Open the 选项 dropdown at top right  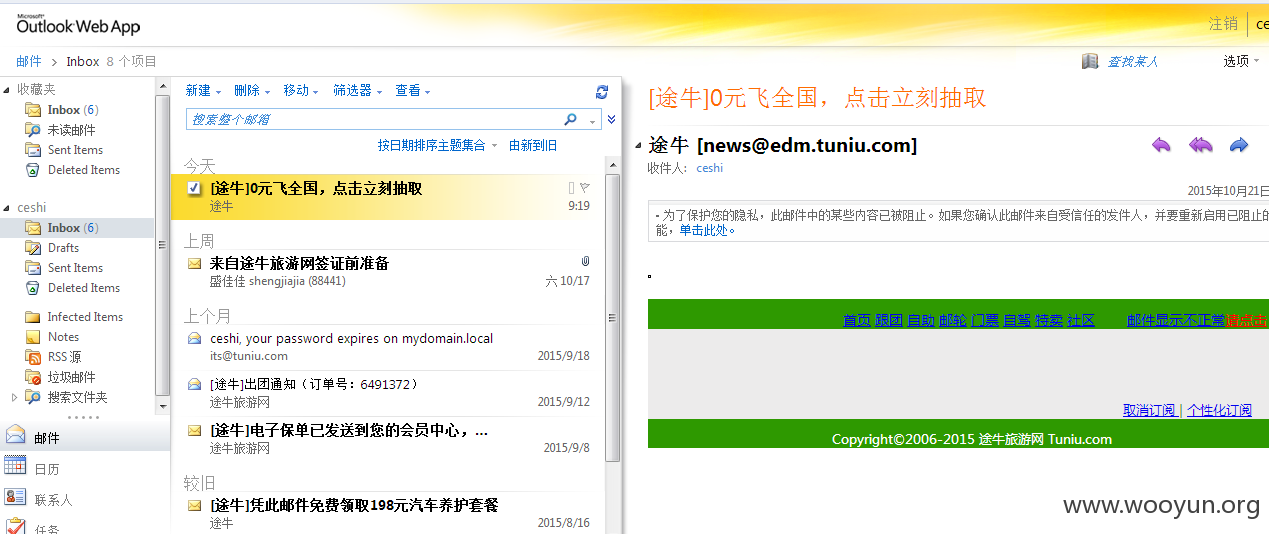(1242, 61)
